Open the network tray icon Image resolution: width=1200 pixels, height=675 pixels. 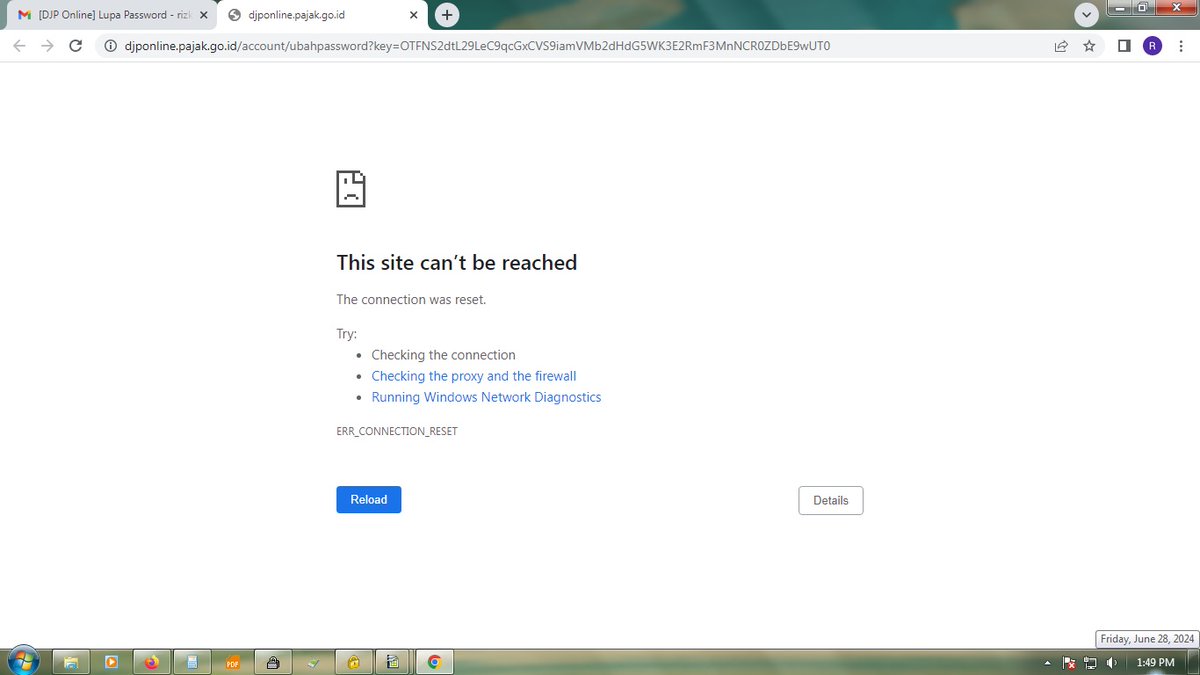pyautogui.click(x=1090, y=663)
